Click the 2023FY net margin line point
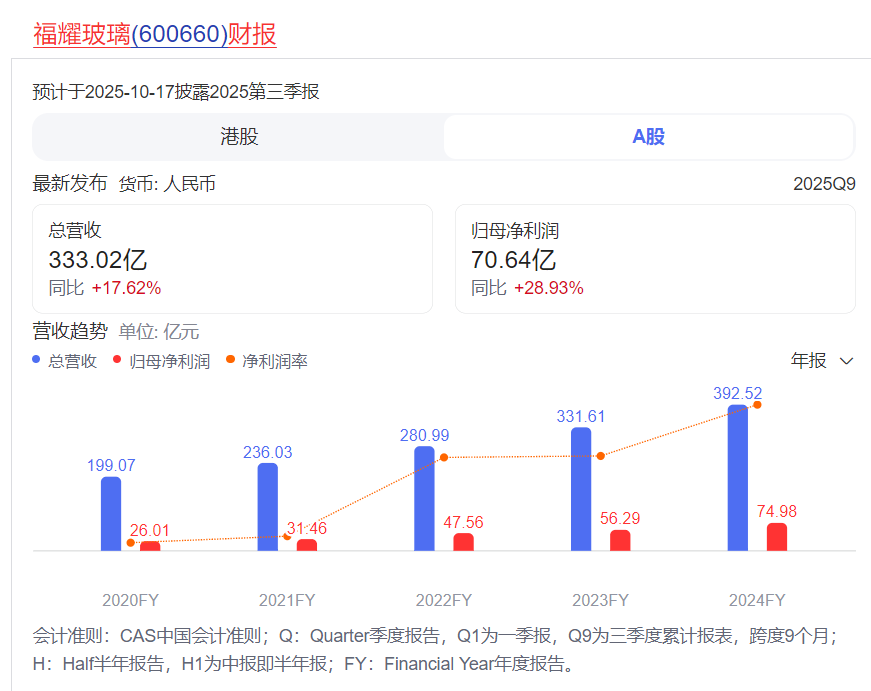This screenshot has width=871, height=691. tap(601, 456)
